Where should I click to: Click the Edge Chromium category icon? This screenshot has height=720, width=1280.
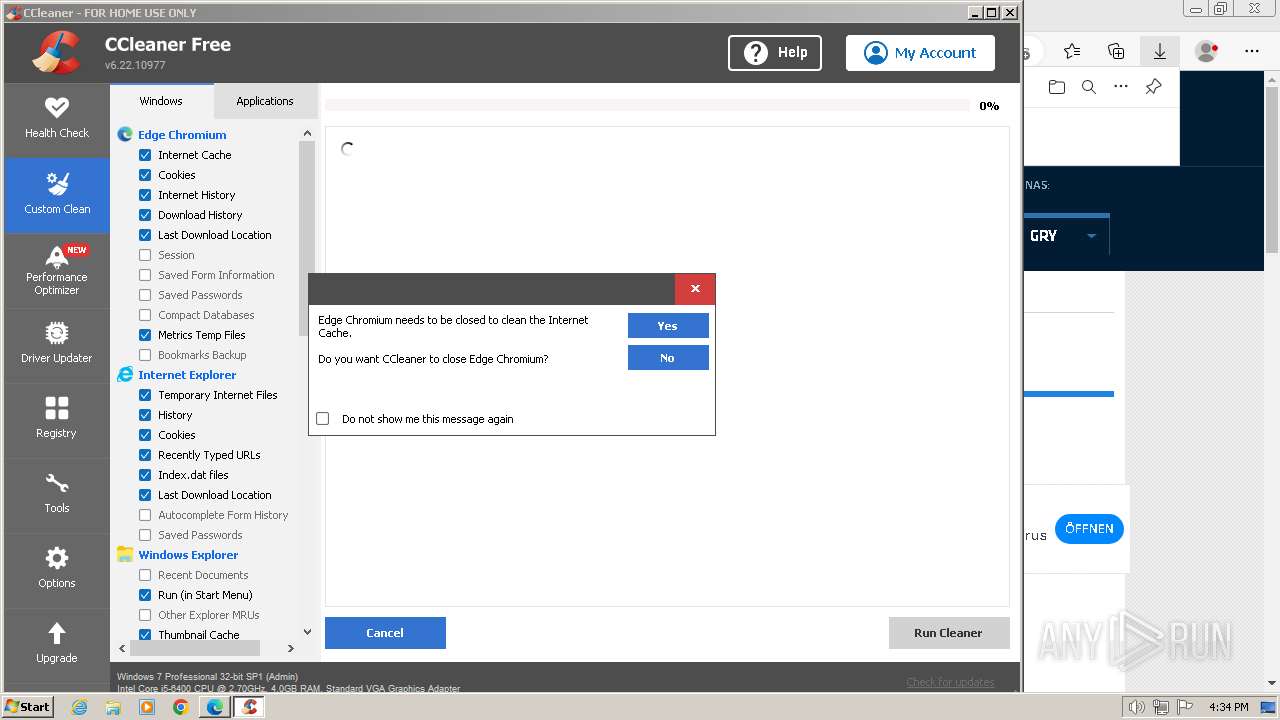click(125, 134)
